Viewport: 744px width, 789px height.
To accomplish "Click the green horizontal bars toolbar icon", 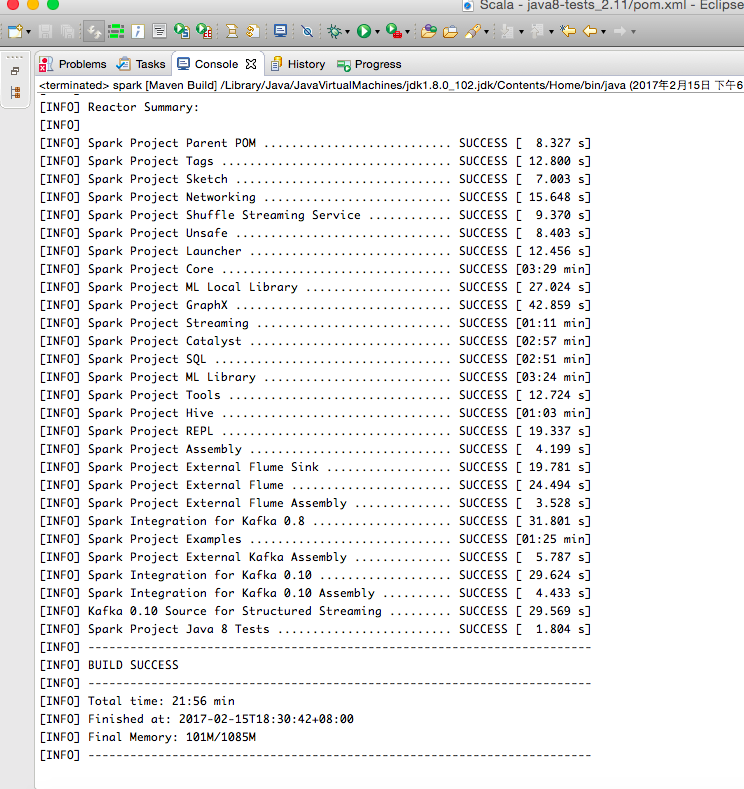I will (116, 32).
